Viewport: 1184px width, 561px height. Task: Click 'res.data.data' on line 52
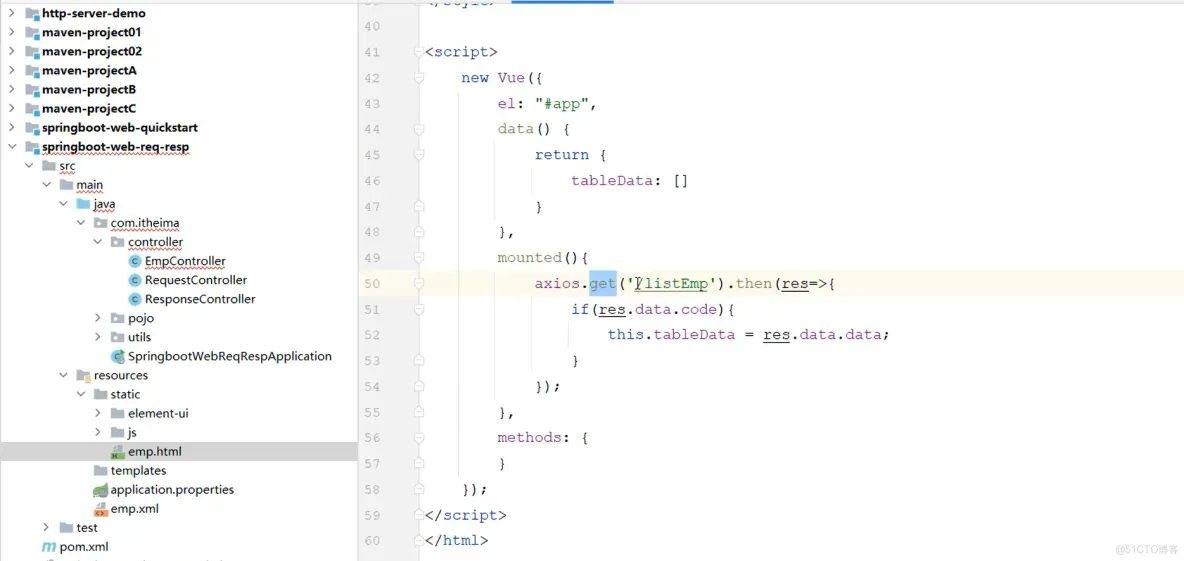[x=822, y=334]
